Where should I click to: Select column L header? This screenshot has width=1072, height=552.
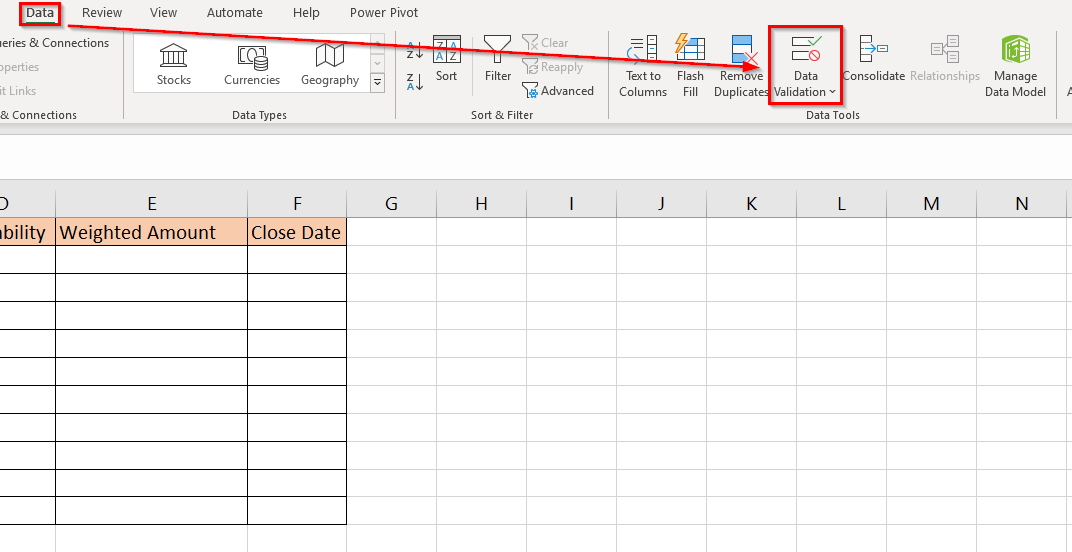(842, 203)
